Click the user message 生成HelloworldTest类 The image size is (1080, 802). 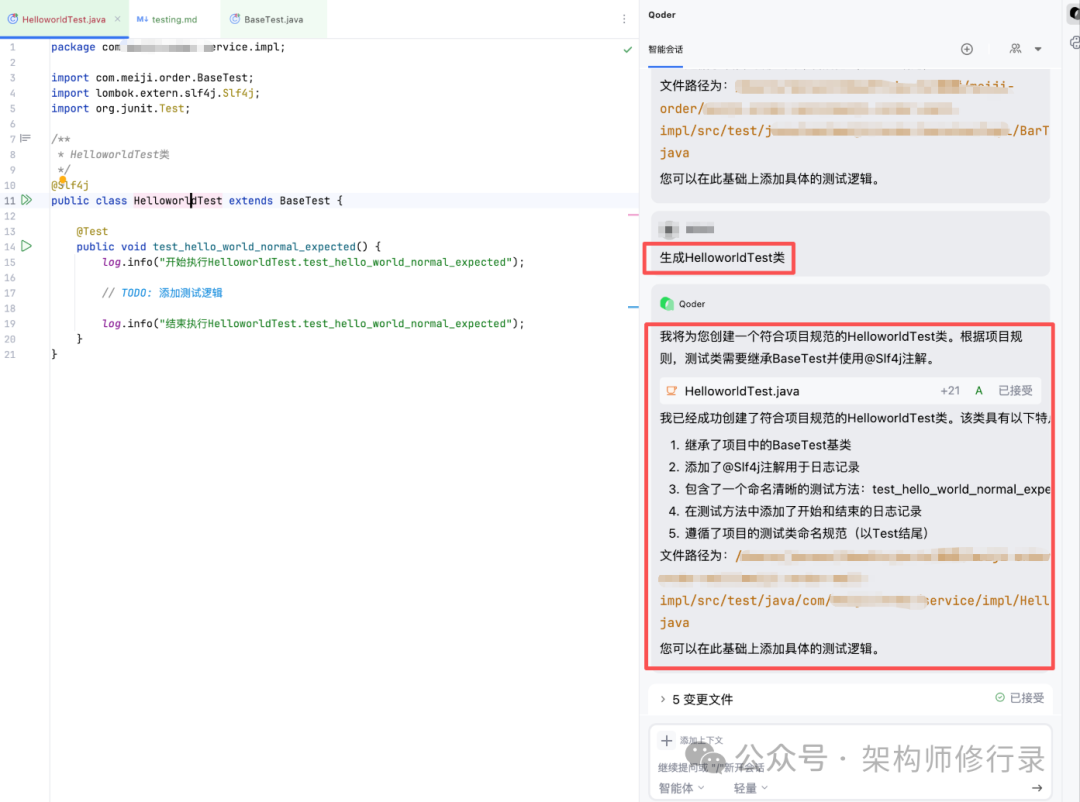(x=722, y=258)
